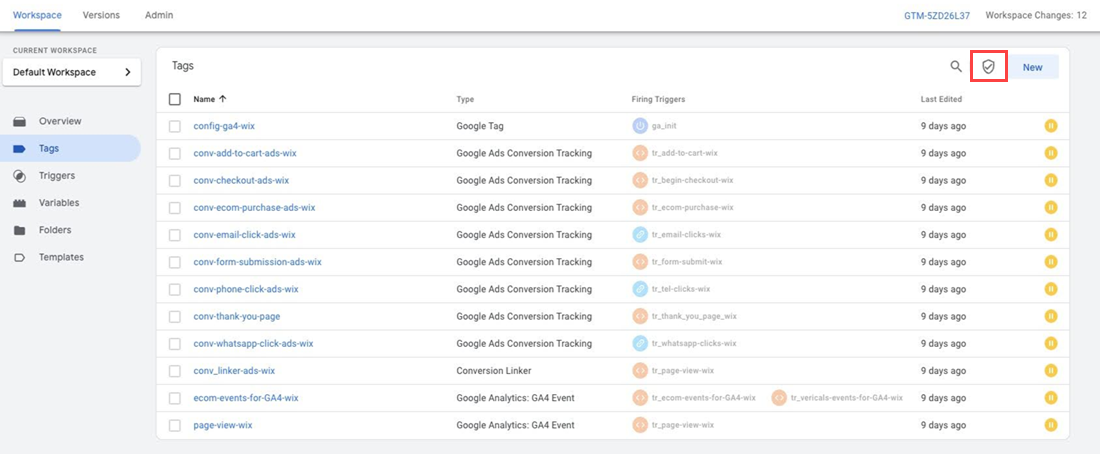Screen dimensions: 1100x454
Task: Open the conv-thank-you-page tag
Action: [x=236, y=316]
